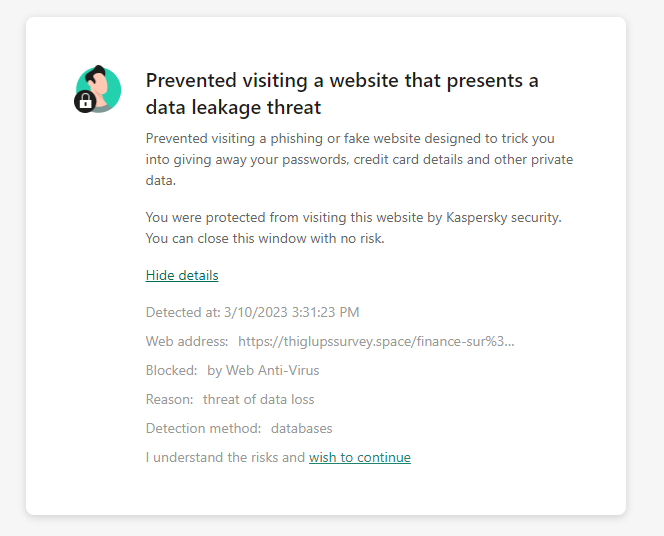Click the phishing website description paragraph
This screenshot has height=536, width=664.
click(359, 159)
